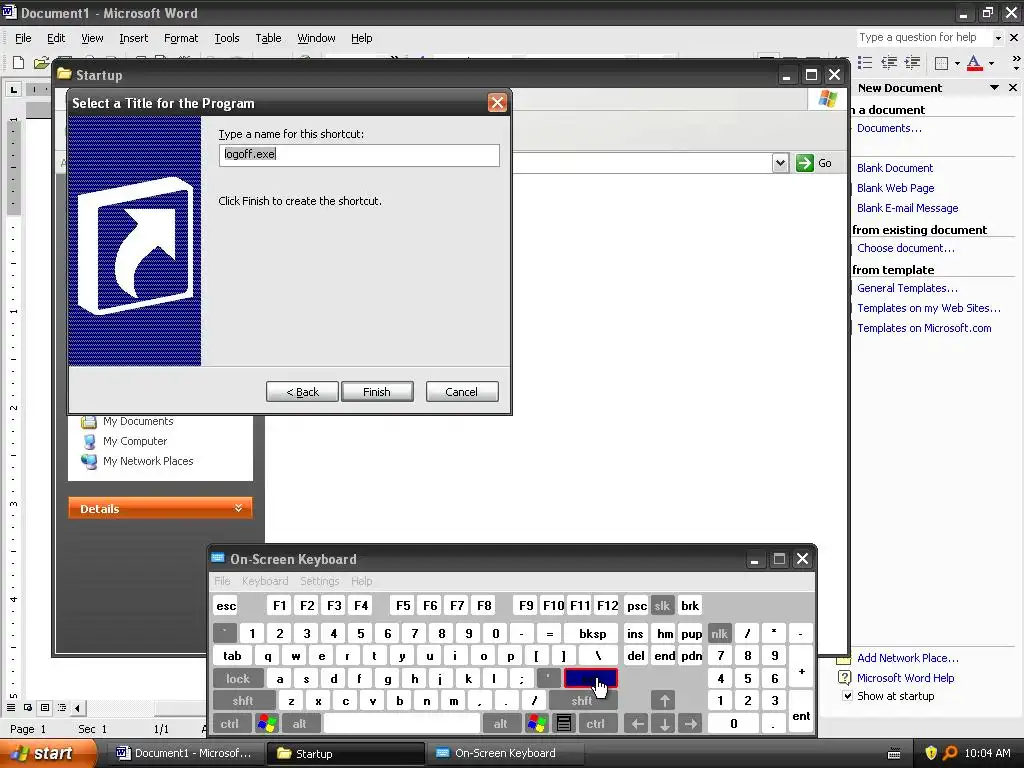
Task: Toggle the left shft key on keyboard
Action: (x=242, y=701)
